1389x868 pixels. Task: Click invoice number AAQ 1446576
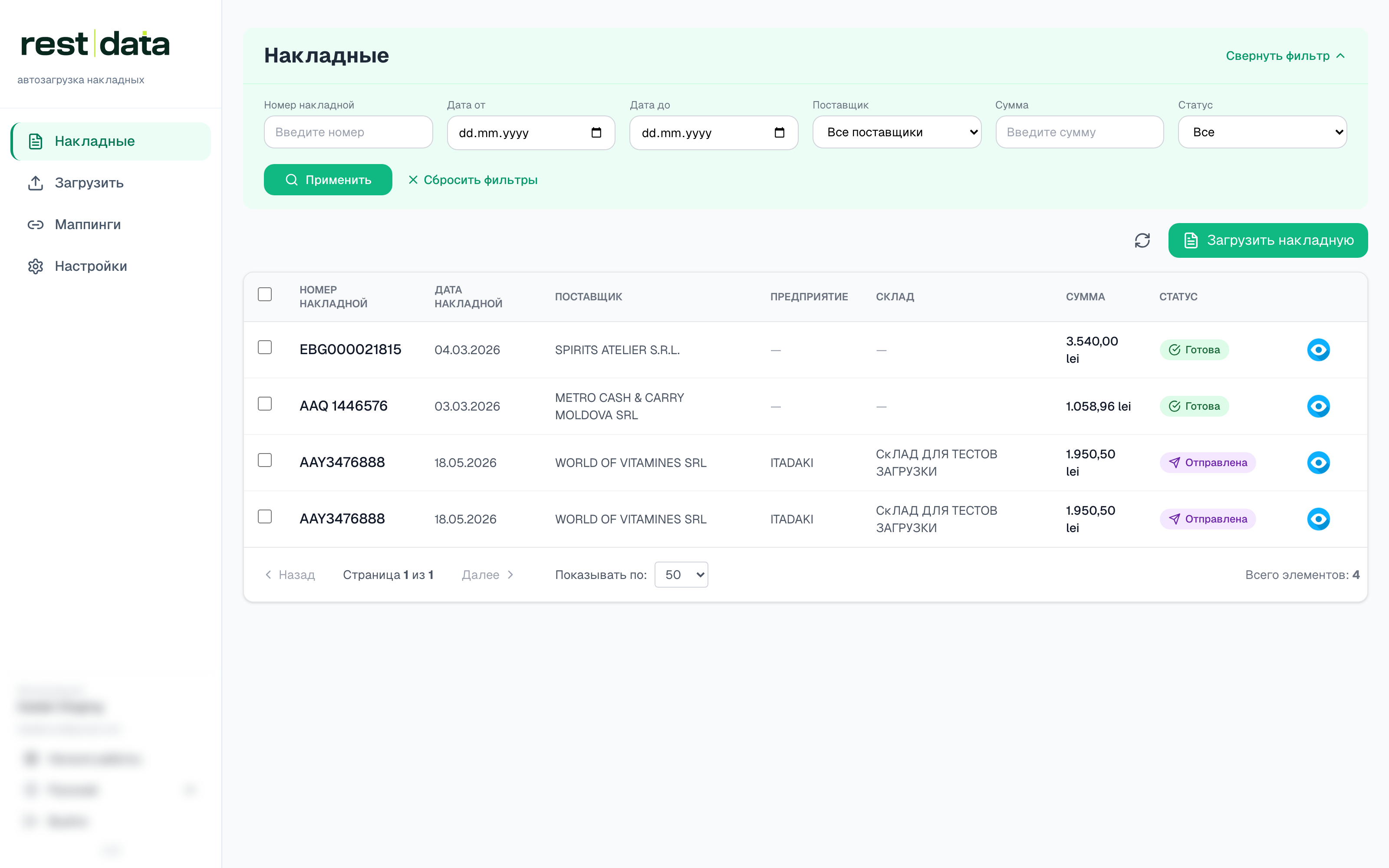pyautogui.click(x=343, y=407)
